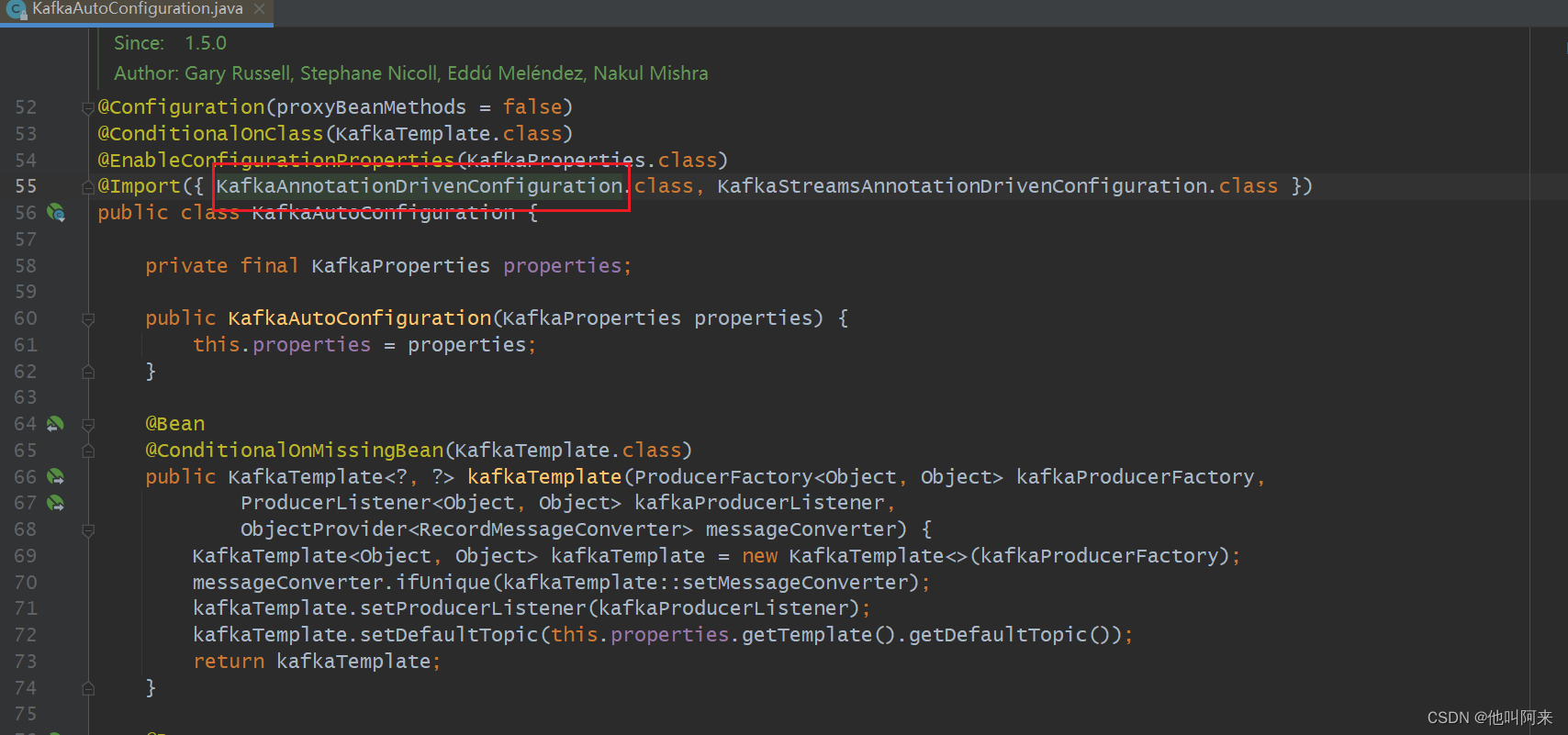The image size is (1568, 735).
Task: Collapse the constructor fold at line 60
Action: tap(88, 319)
